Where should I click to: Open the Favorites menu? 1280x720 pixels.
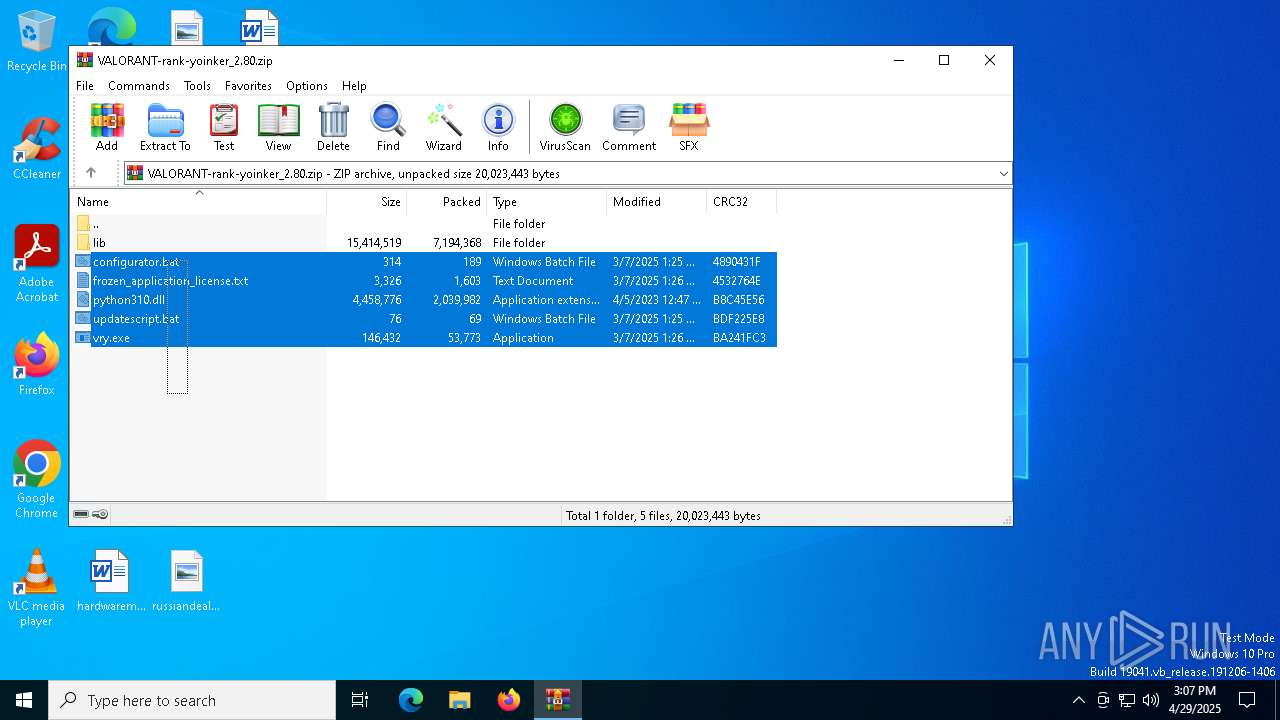coord(248,86)
